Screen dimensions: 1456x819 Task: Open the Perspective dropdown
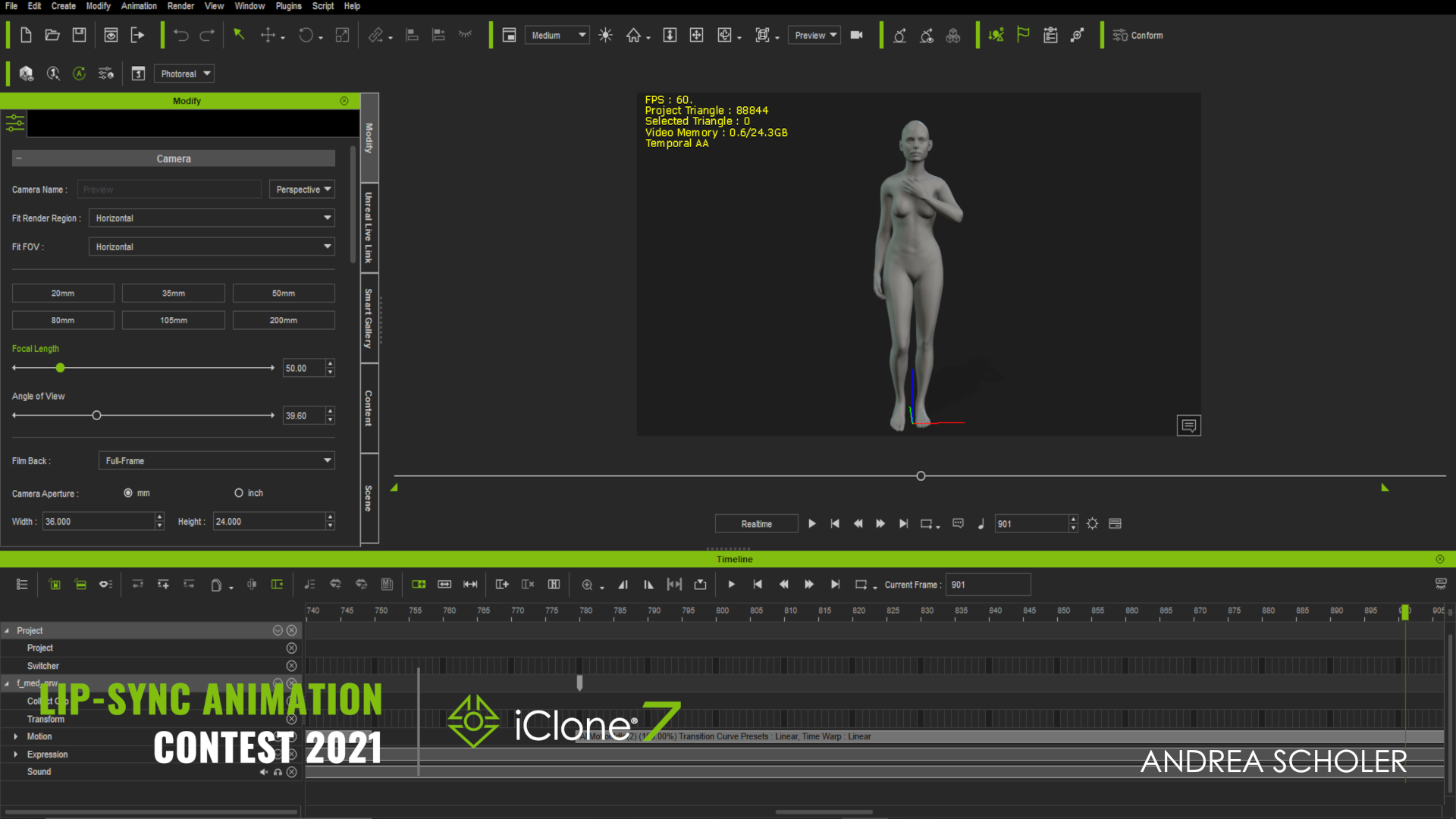click(x=303, y=190)
